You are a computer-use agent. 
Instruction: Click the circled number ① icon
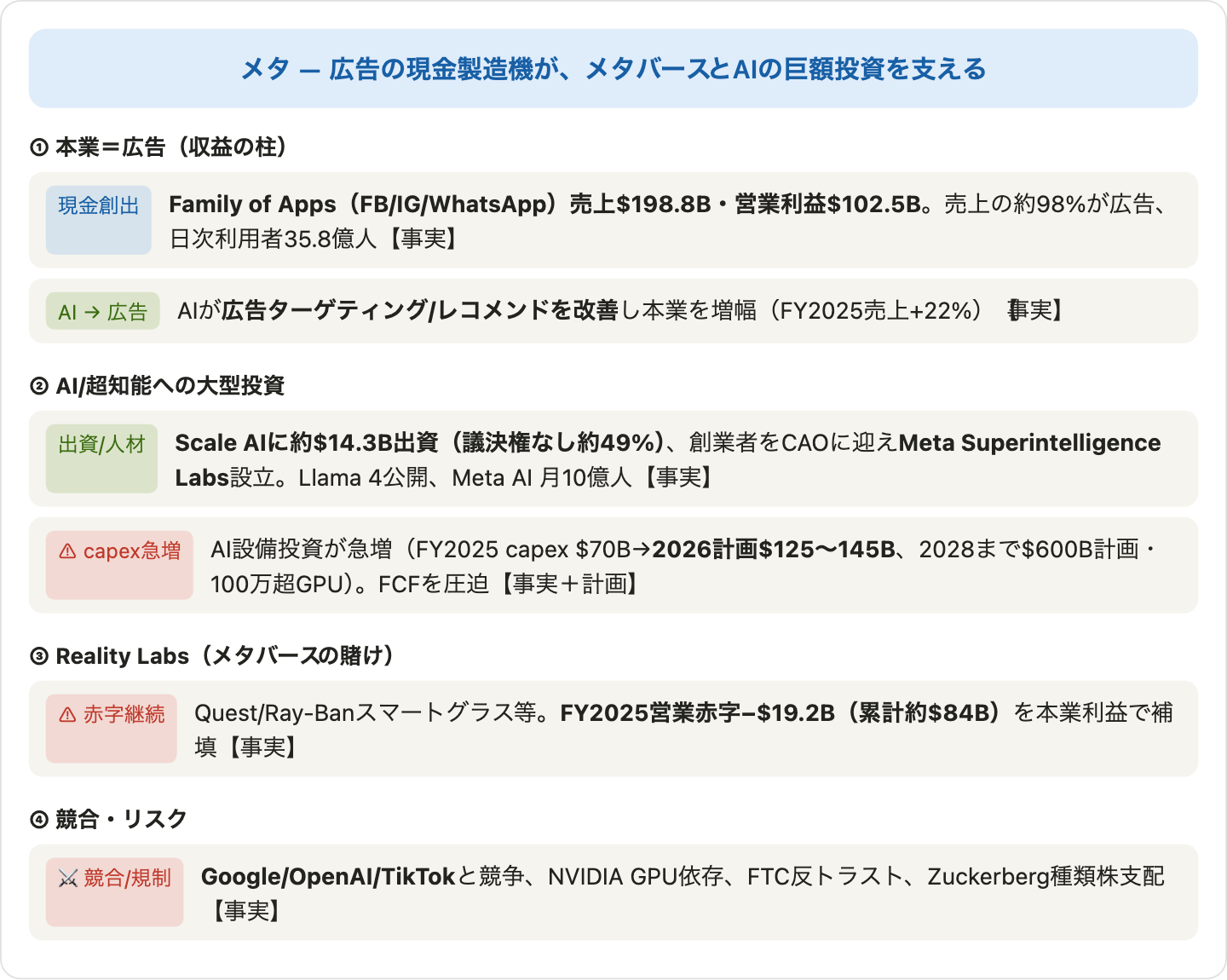click(39, 148)
